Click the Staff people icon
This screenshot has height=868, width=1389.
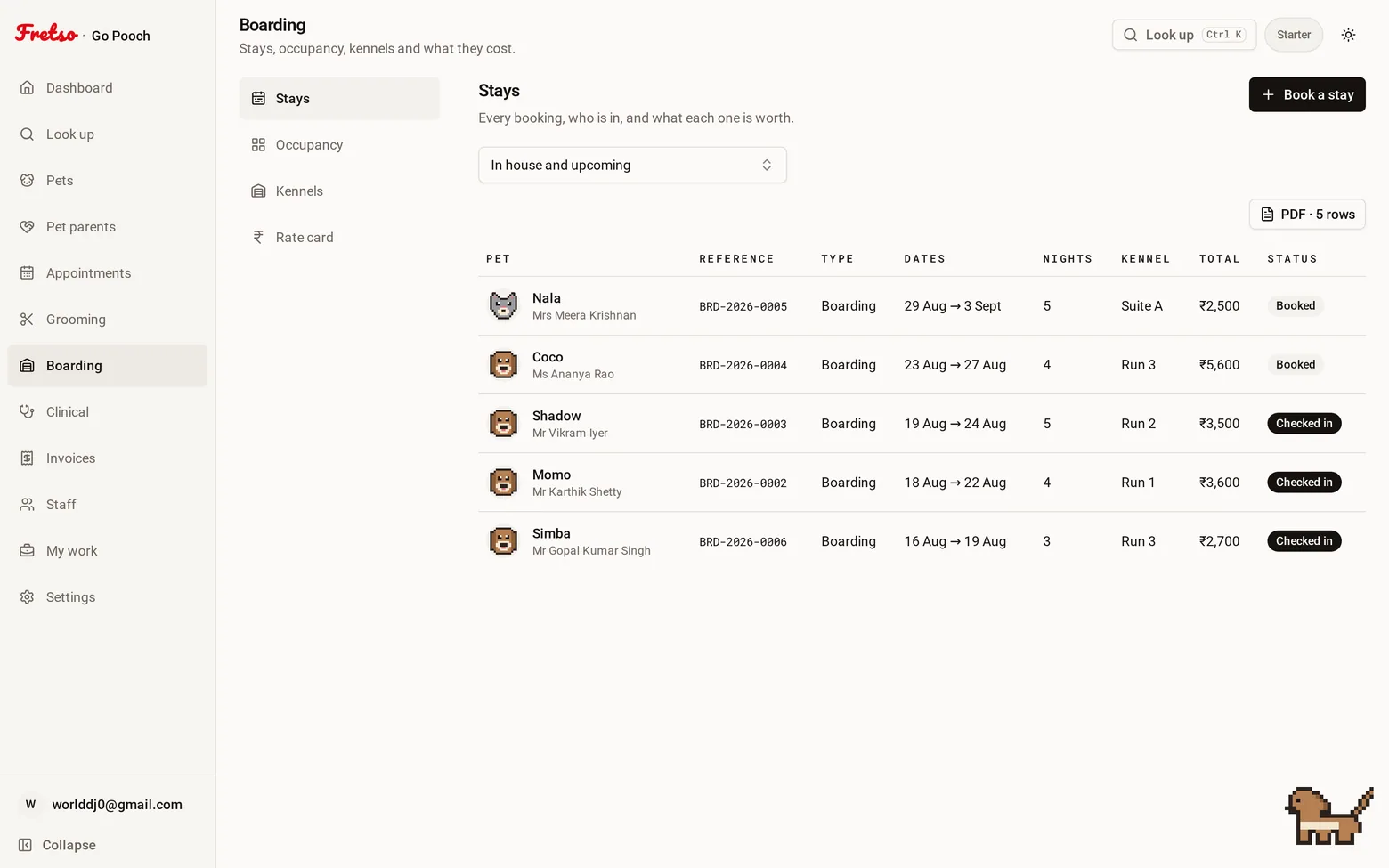(x=28, y=504)
